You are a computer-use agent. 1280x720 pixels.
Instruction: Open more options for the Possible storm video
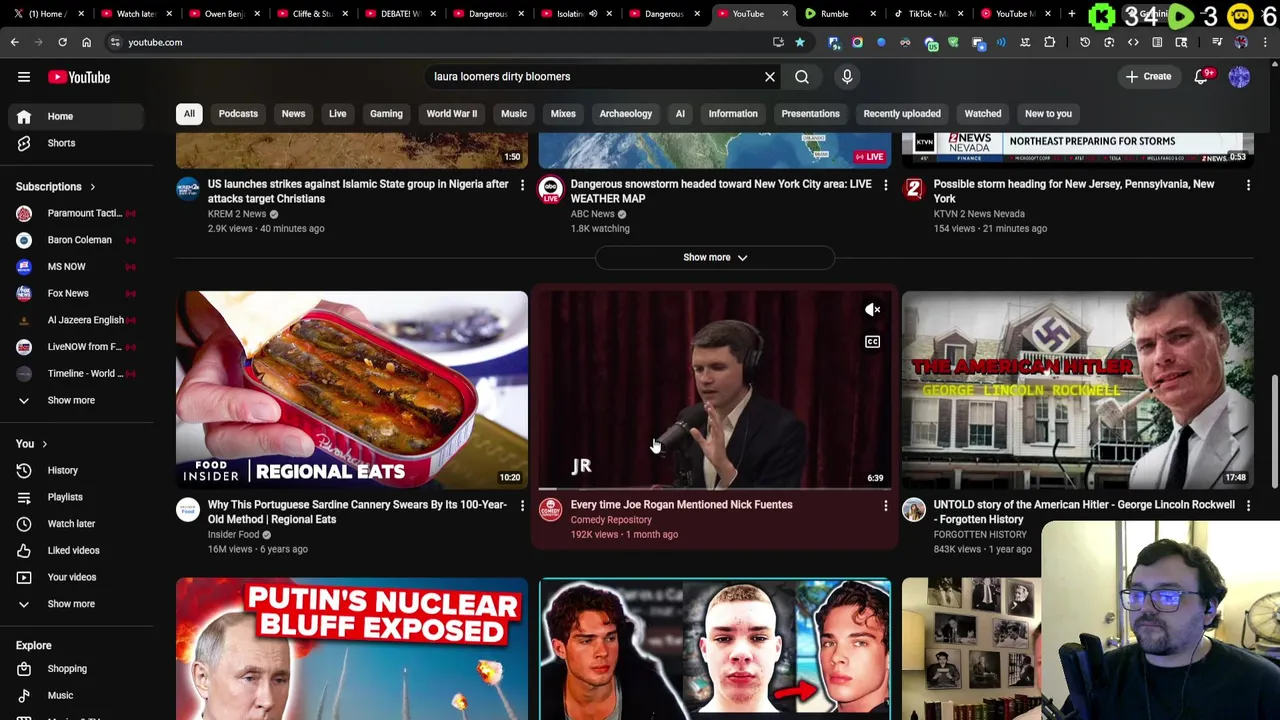coord(1248,185)
